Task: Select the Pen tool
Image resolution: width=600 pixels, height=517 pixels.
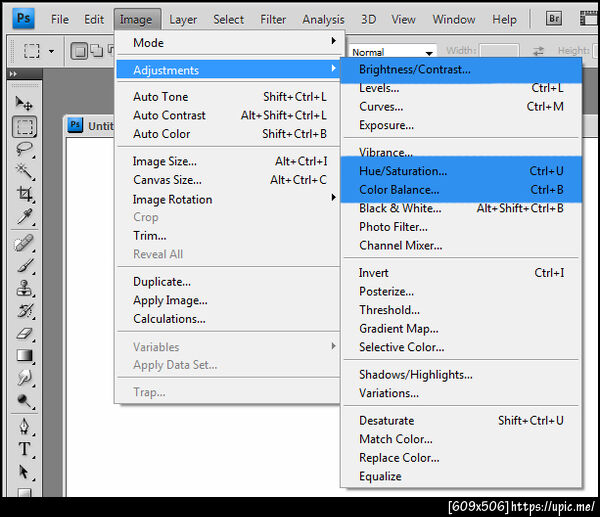Action: [24, 426]
